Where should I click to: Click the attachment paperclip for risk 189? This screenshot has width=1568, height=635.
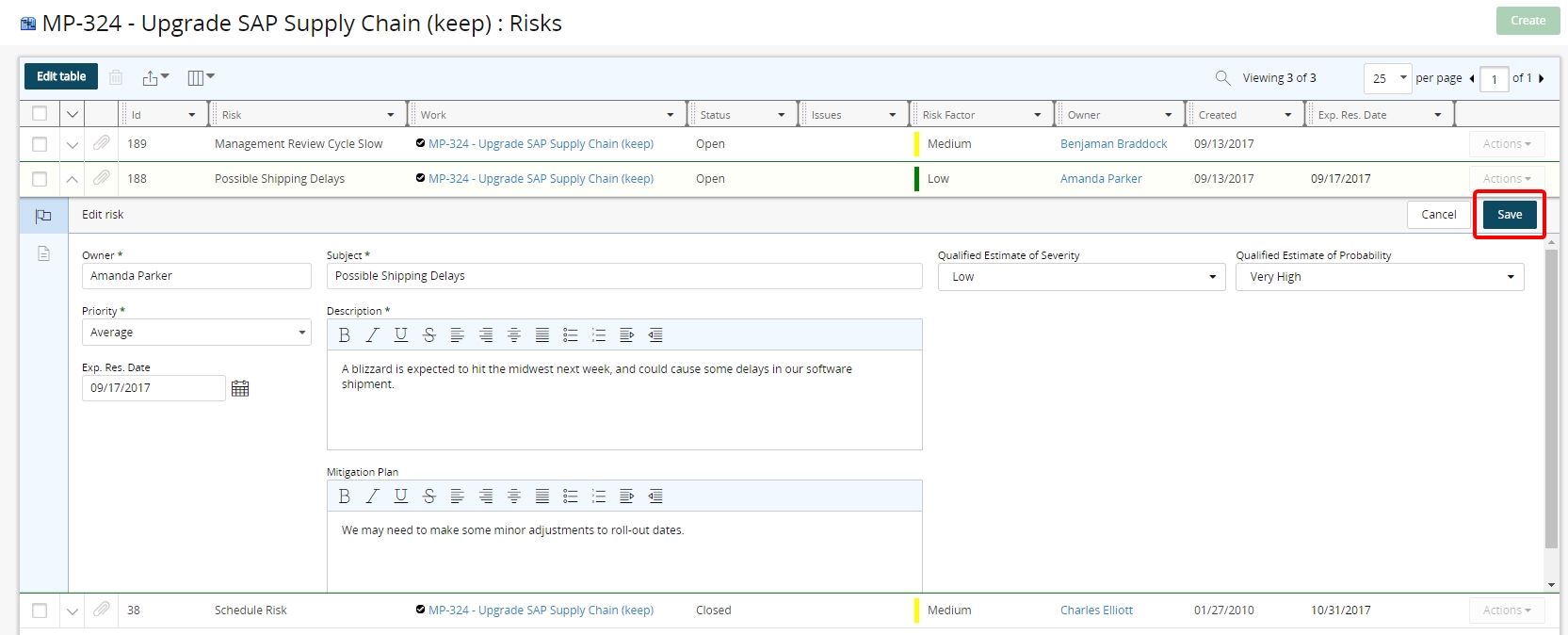[102, 143]
